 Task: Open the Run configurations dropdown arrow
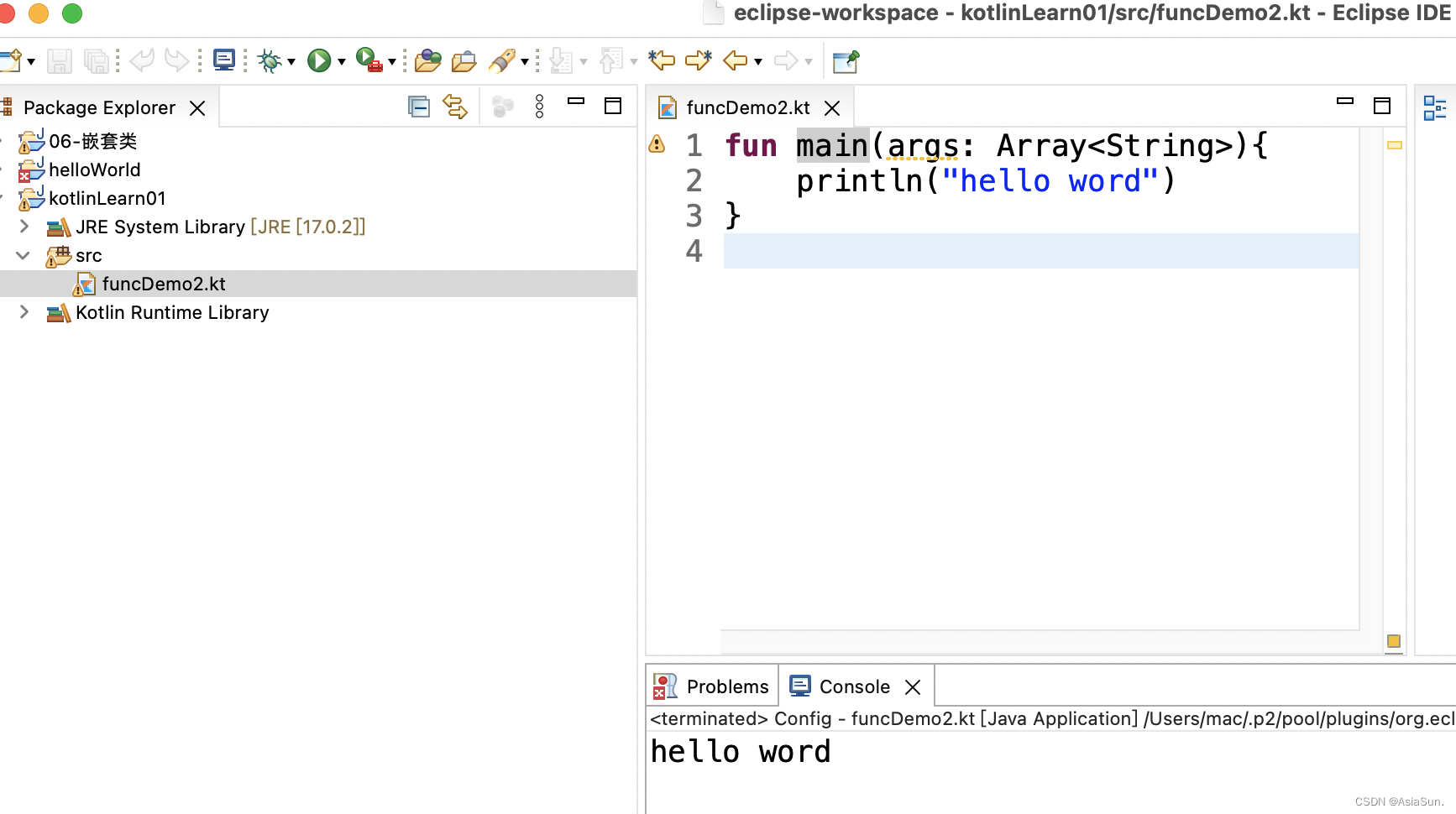(342, 61)
